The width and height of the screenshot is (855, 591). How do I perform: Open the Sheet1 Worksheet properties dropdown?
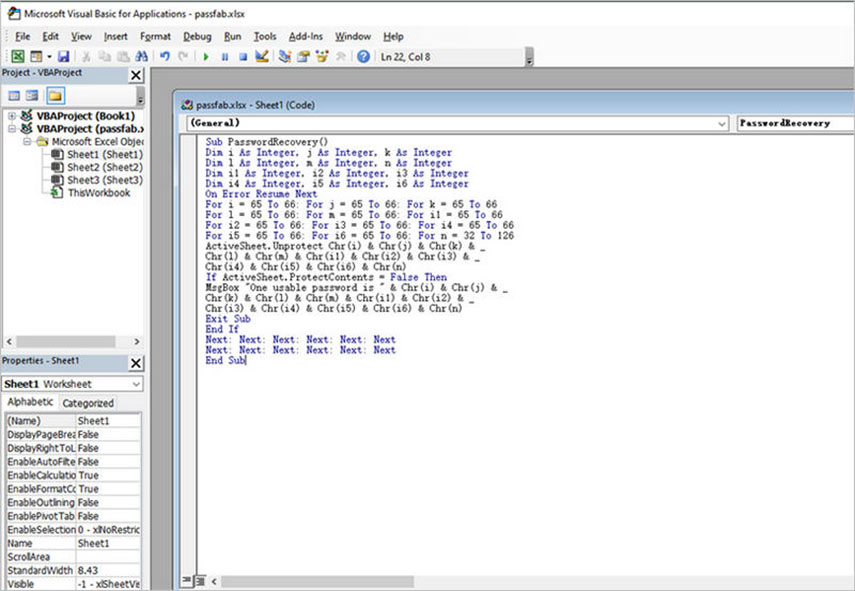coord(136,384)
